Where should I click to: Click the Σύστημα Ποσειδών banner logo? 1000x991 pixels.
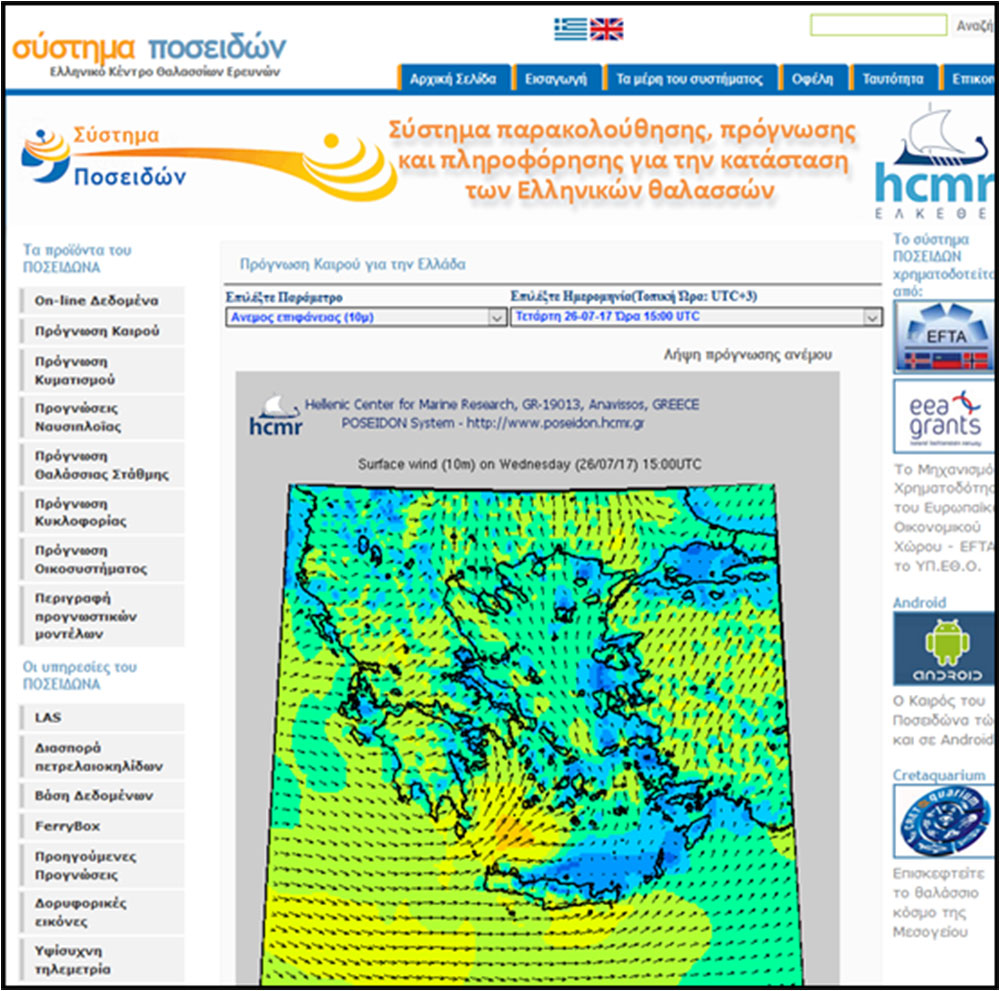tap(207, 159)
